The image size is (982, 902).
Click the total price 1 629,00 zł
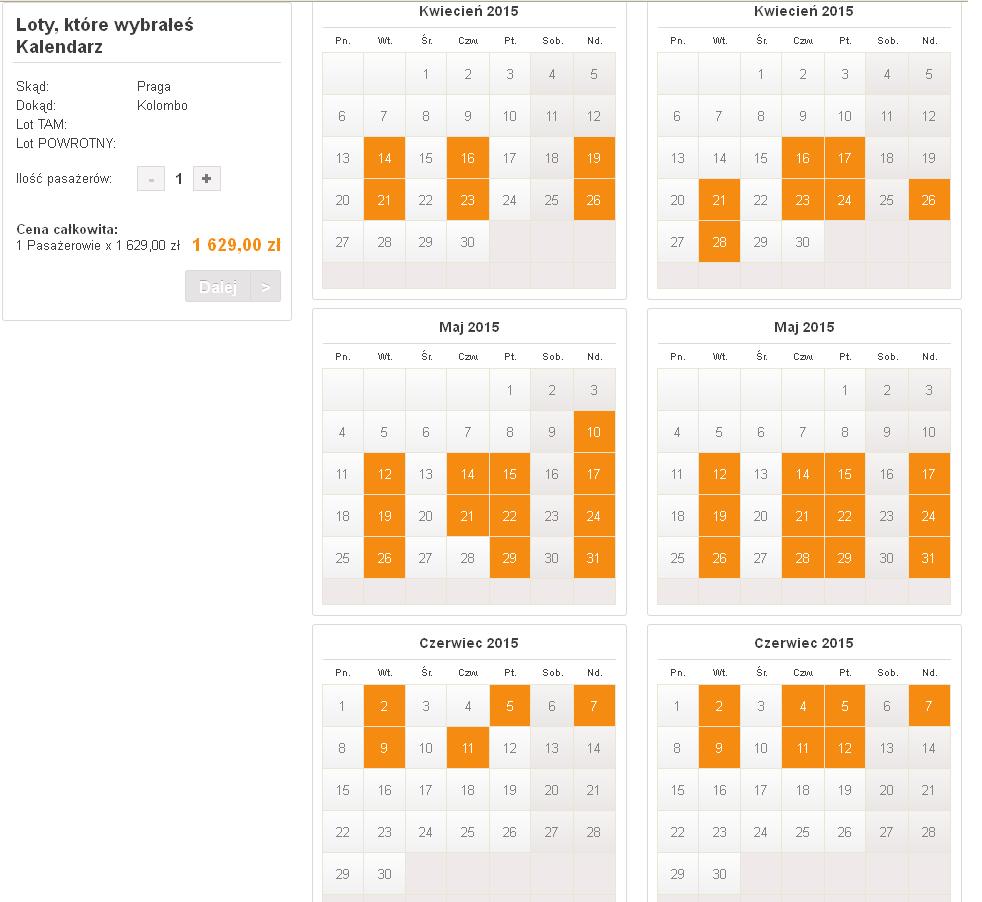[236, 245]
